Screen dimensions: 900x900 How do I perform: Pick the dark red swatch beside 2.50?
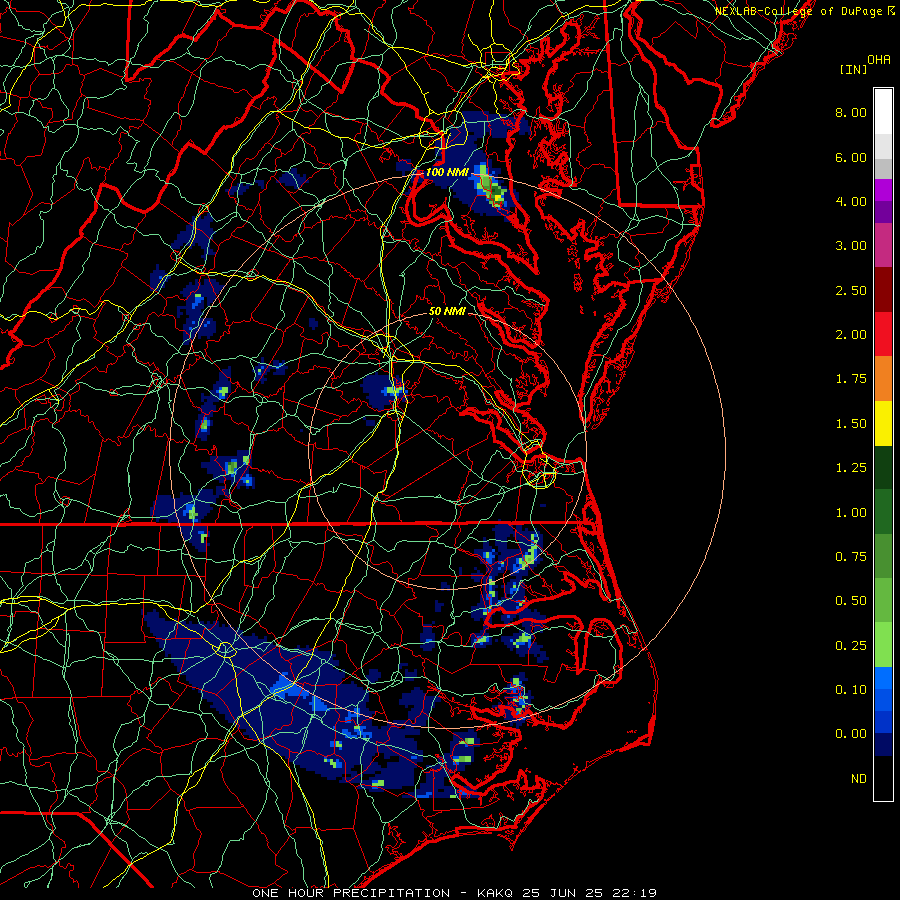tap(883, 290)
